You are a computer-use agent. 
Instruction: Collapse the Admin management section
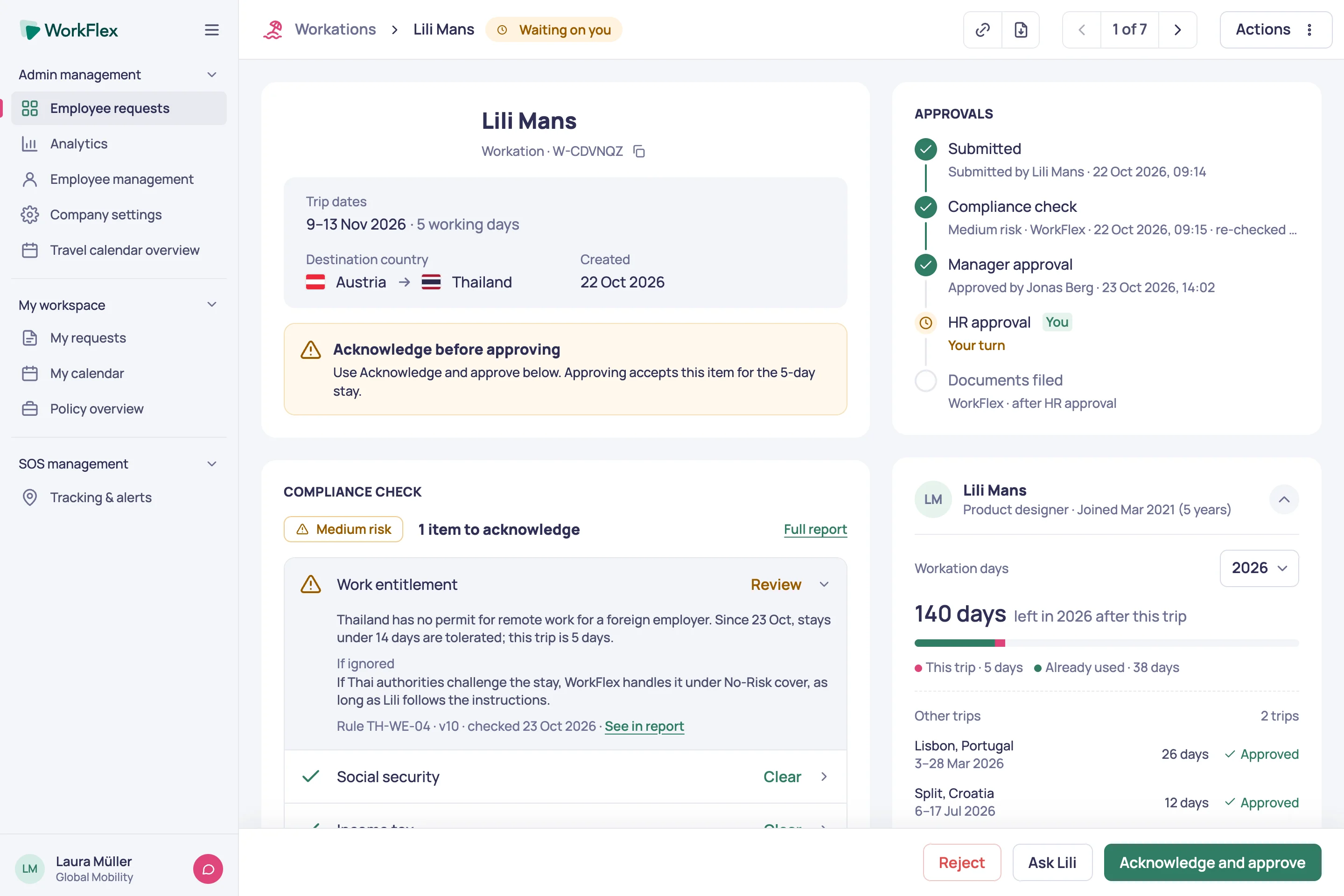[212, 75]
